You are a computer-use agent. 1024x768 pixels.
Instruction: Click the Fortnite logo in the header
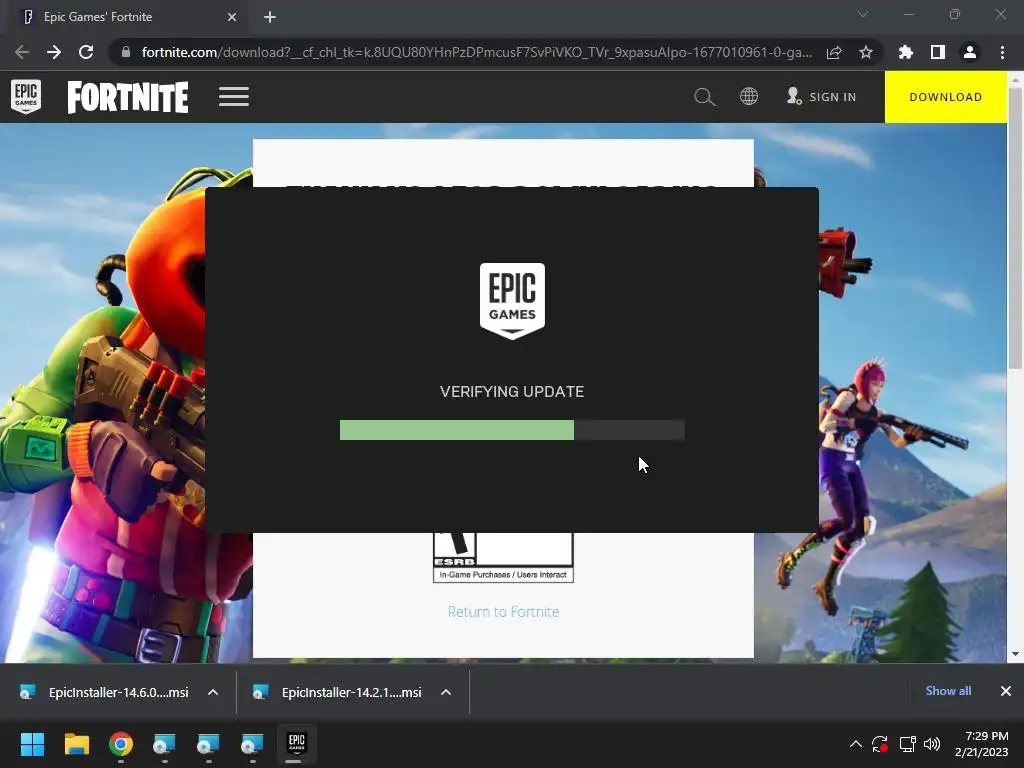(128, 97)
